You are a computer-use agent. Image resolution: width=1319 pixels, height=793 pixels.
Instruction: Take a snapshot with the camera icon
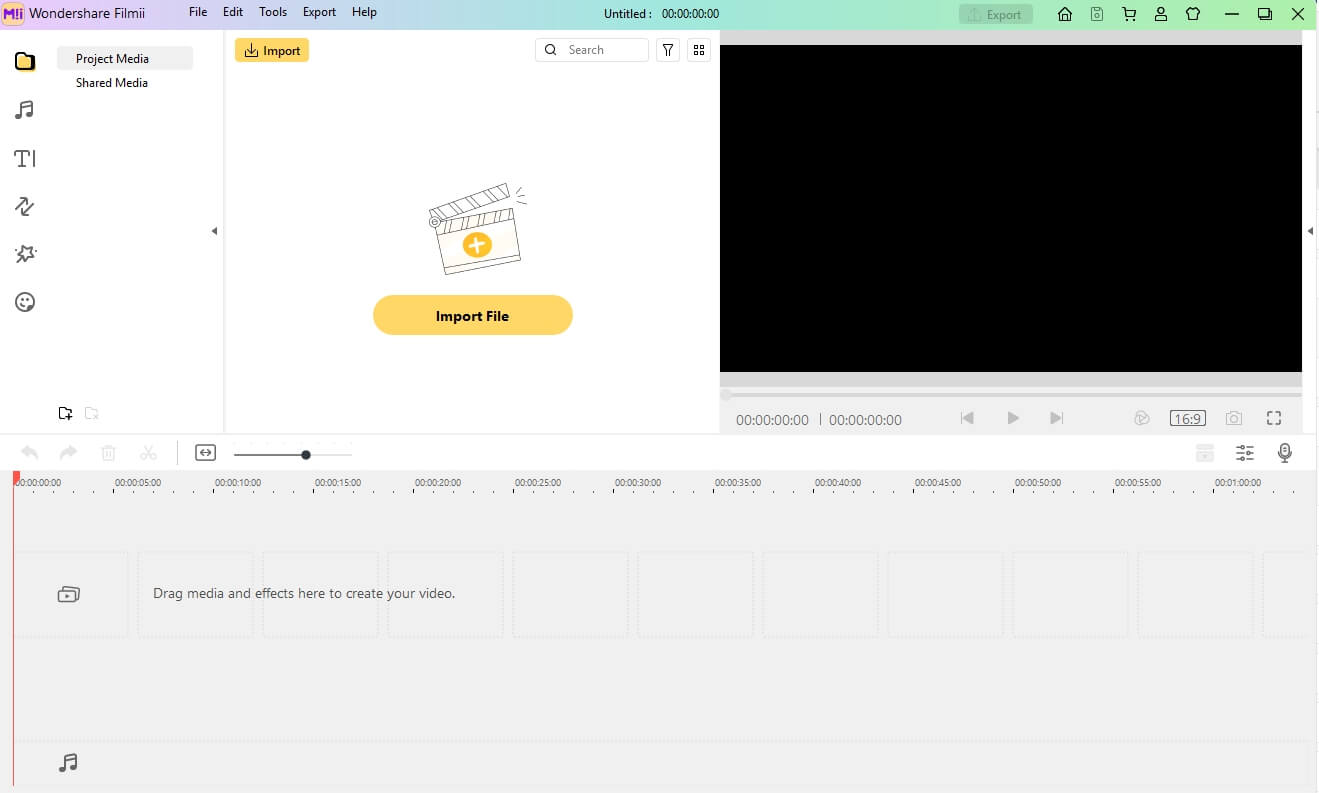tap(1234, 419)
